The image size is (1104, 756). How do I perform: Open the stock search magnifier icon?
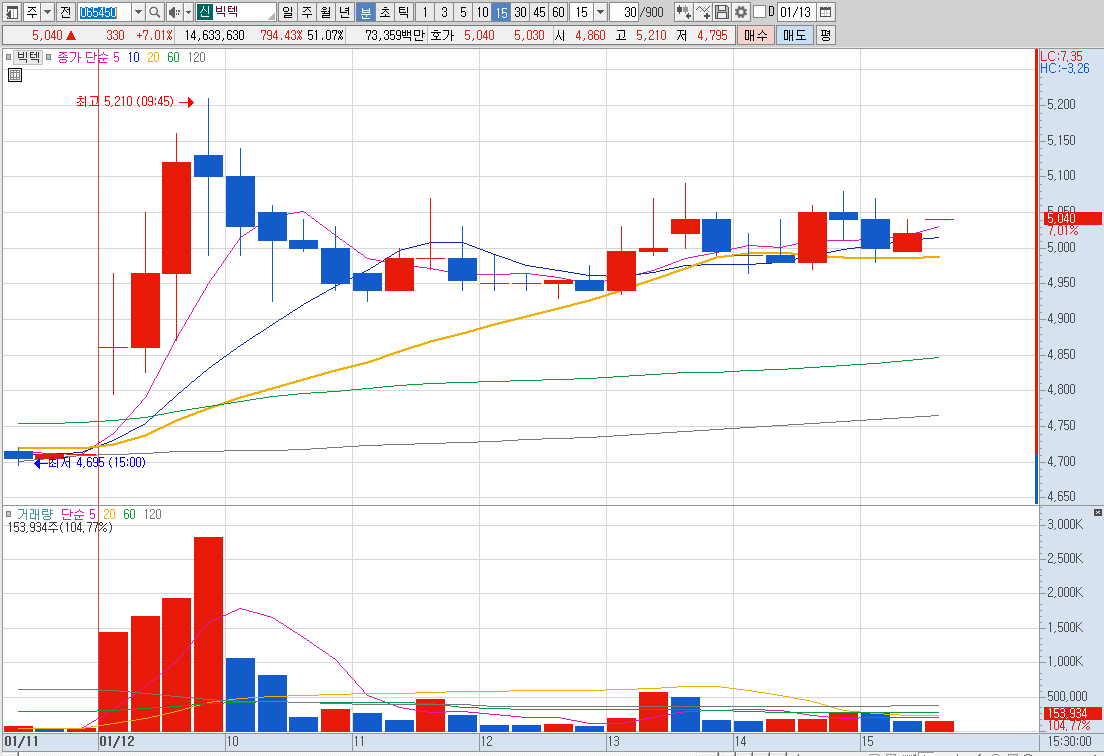click(155, 12)
